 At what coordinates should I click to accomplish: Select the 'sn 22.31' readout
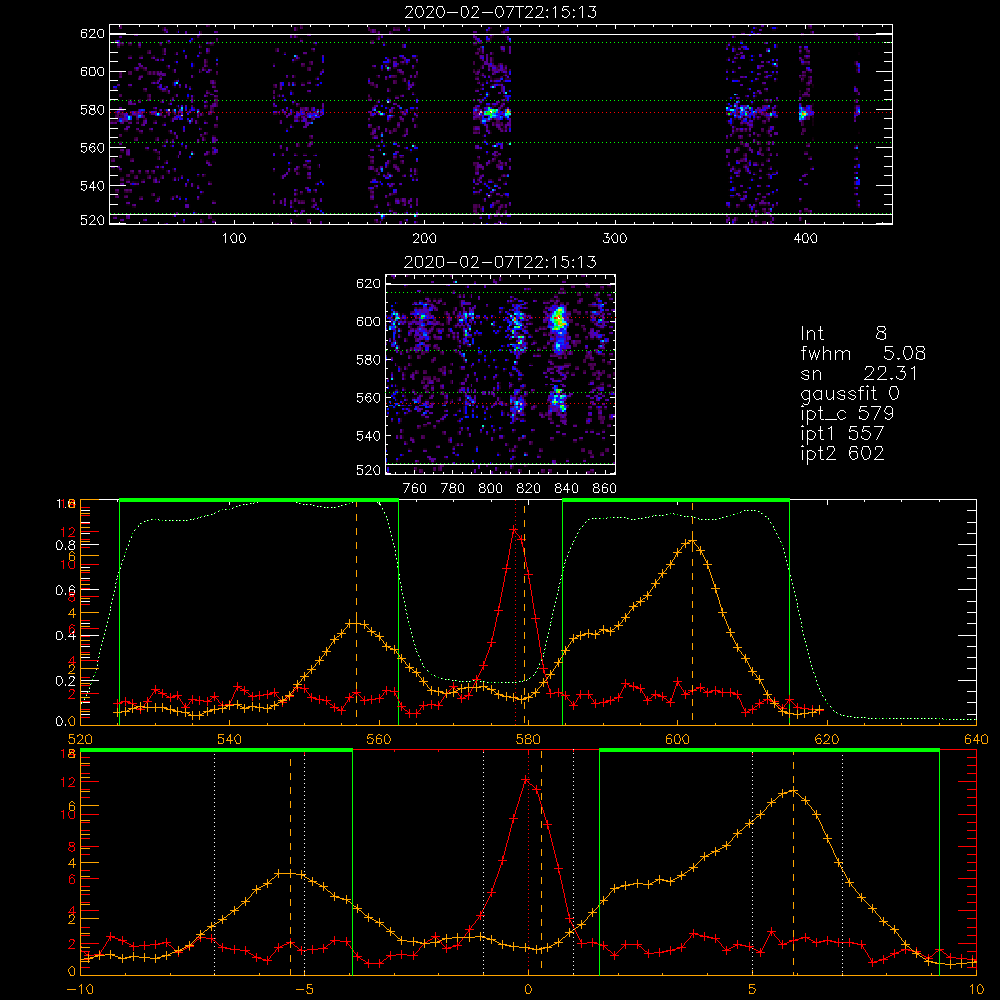[x=859, y=373]
